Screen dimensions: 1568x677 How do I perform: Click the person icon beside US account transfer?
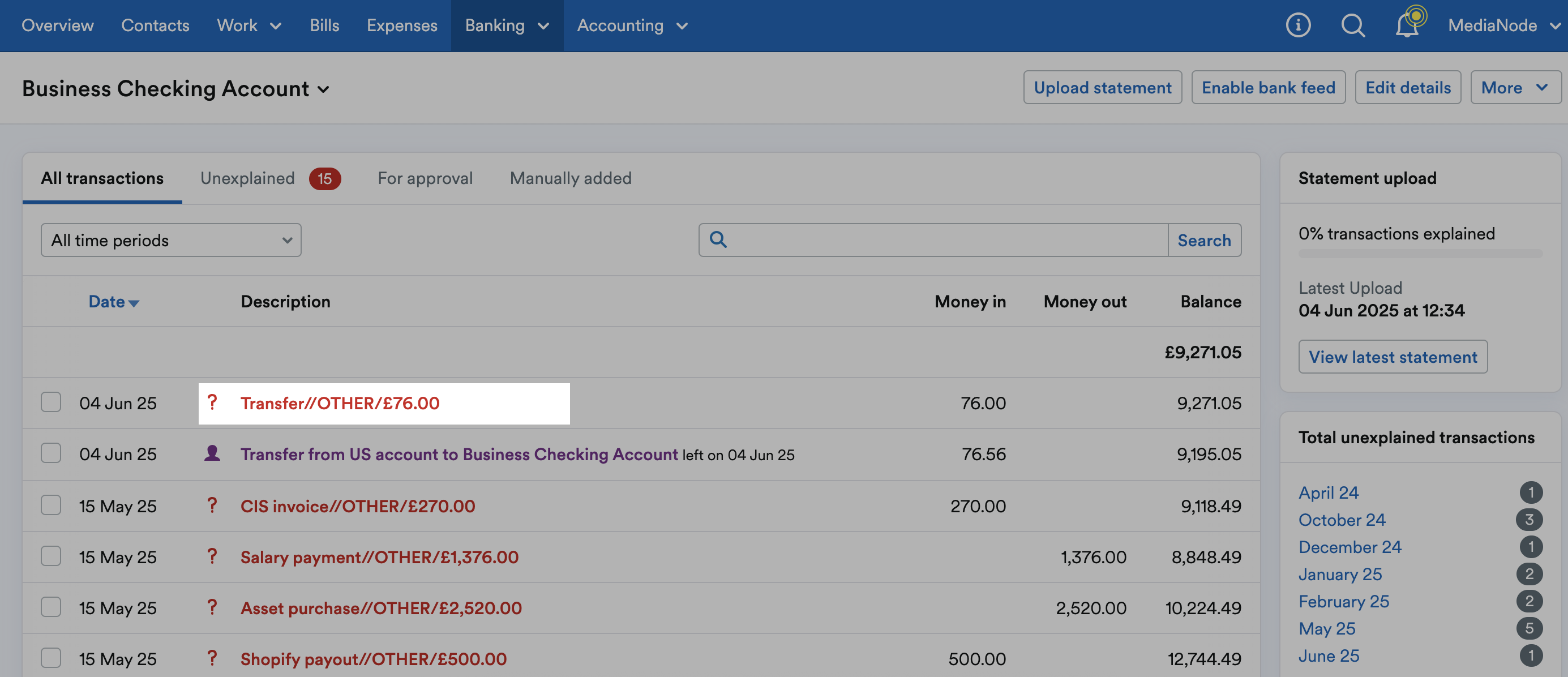tap(212, 453)
